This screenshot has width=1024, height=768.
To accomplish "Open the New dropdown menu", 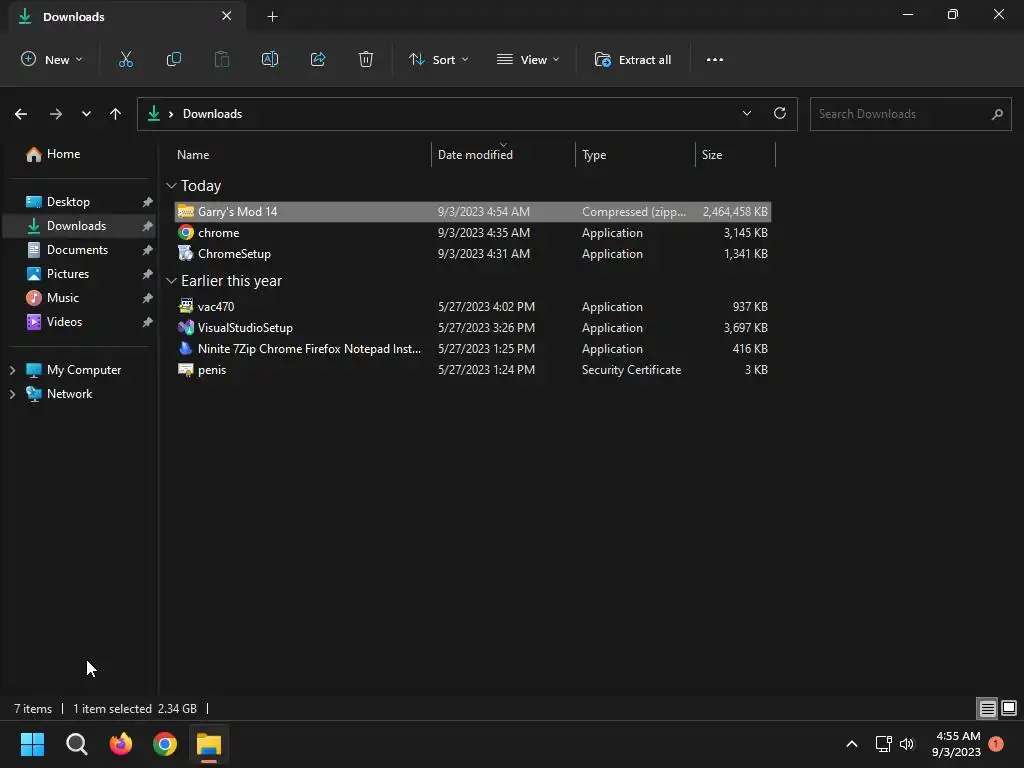I will click(x=52, y=59).
